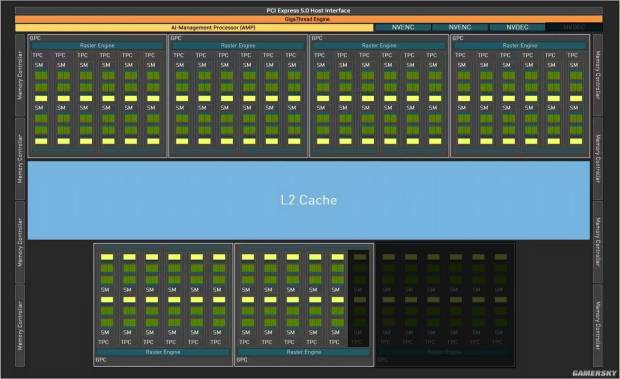The width and height of the screenshot is (620, 379).
Task: Click the large blue L2 Cache block
Action: 309,200
